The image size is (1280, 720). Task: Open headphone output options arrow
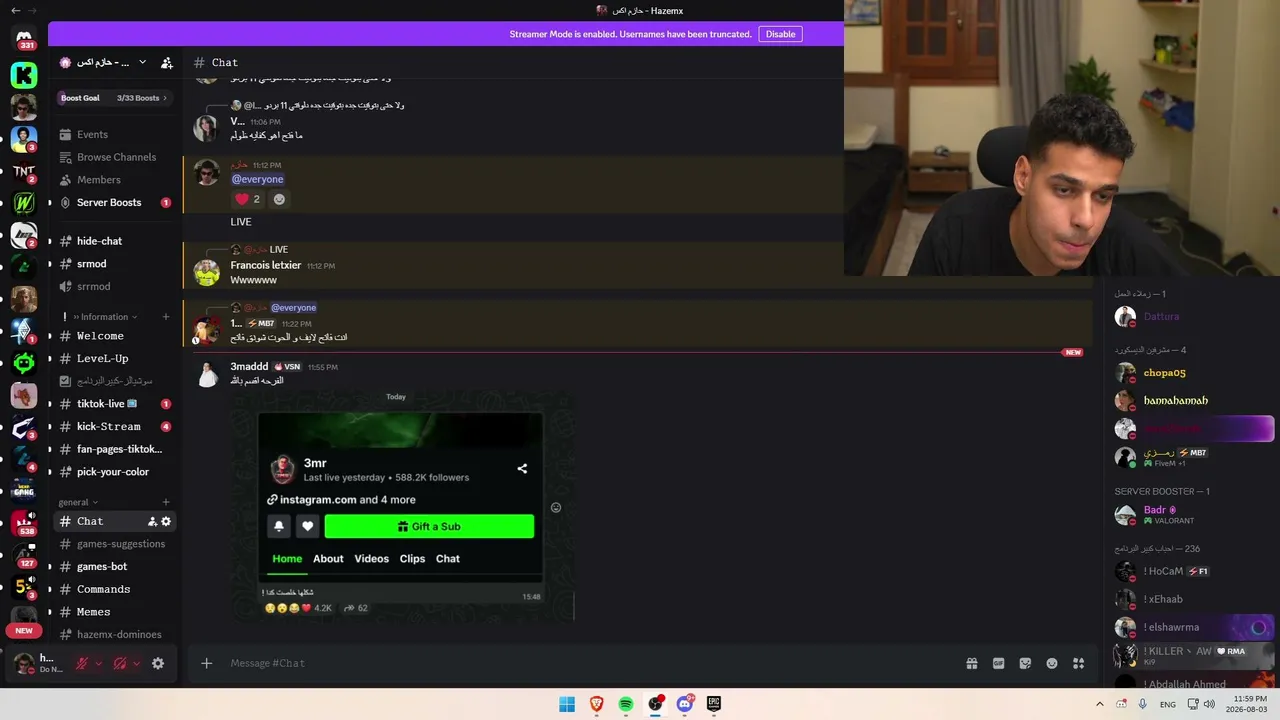(x=136, y=663)
